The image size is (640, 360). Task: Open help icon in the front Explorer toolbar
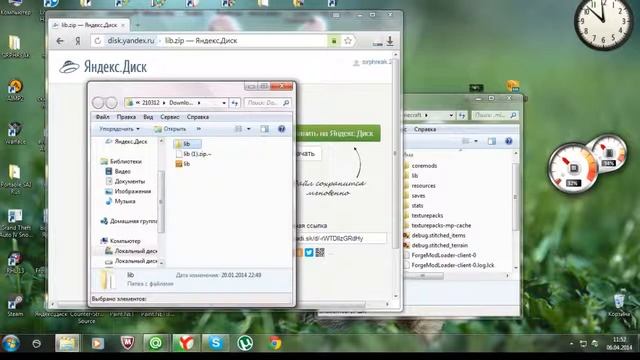pyautogui.click(x=281, y=129)
